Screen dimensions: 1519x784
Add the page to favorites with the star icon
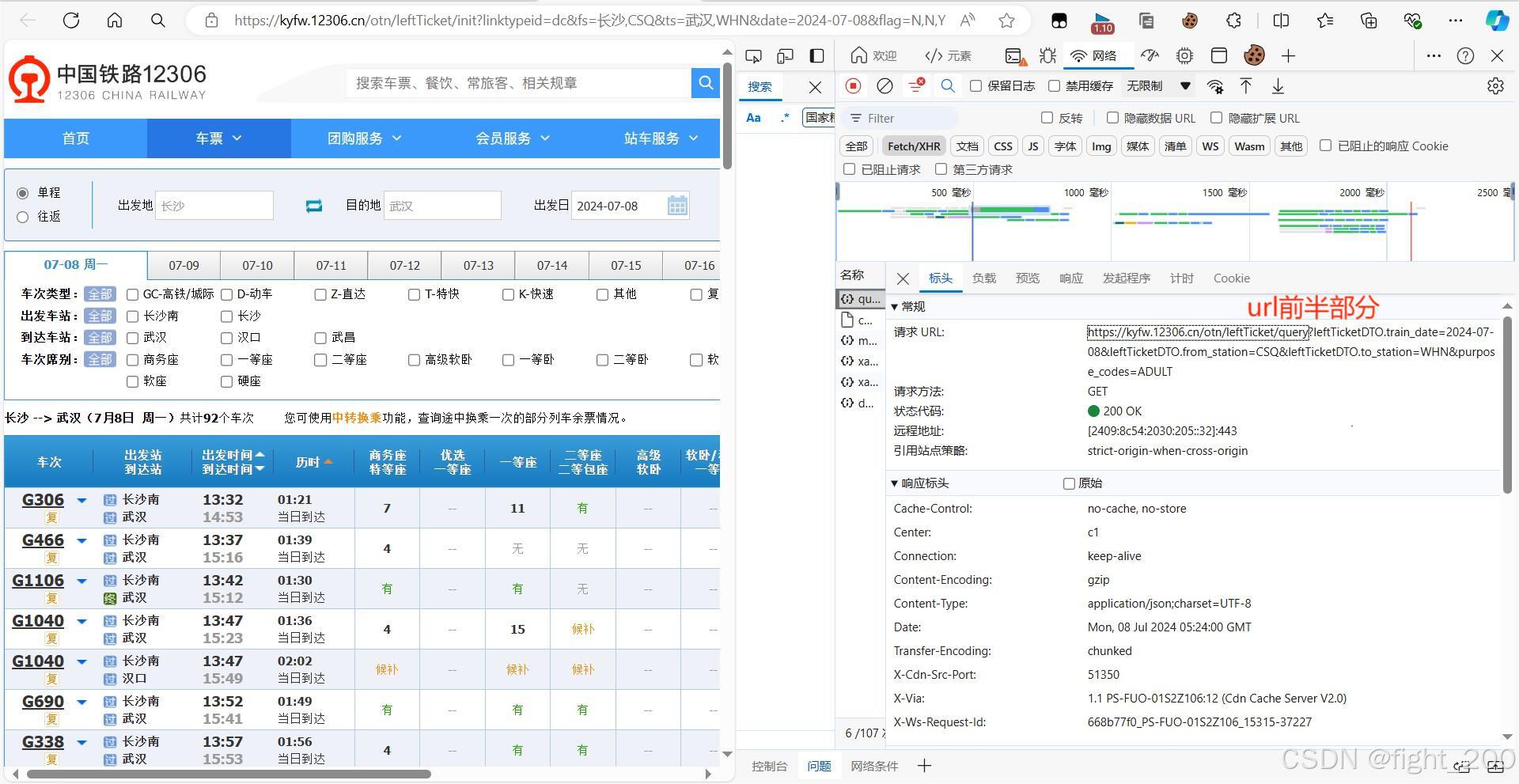point(1006,21)
